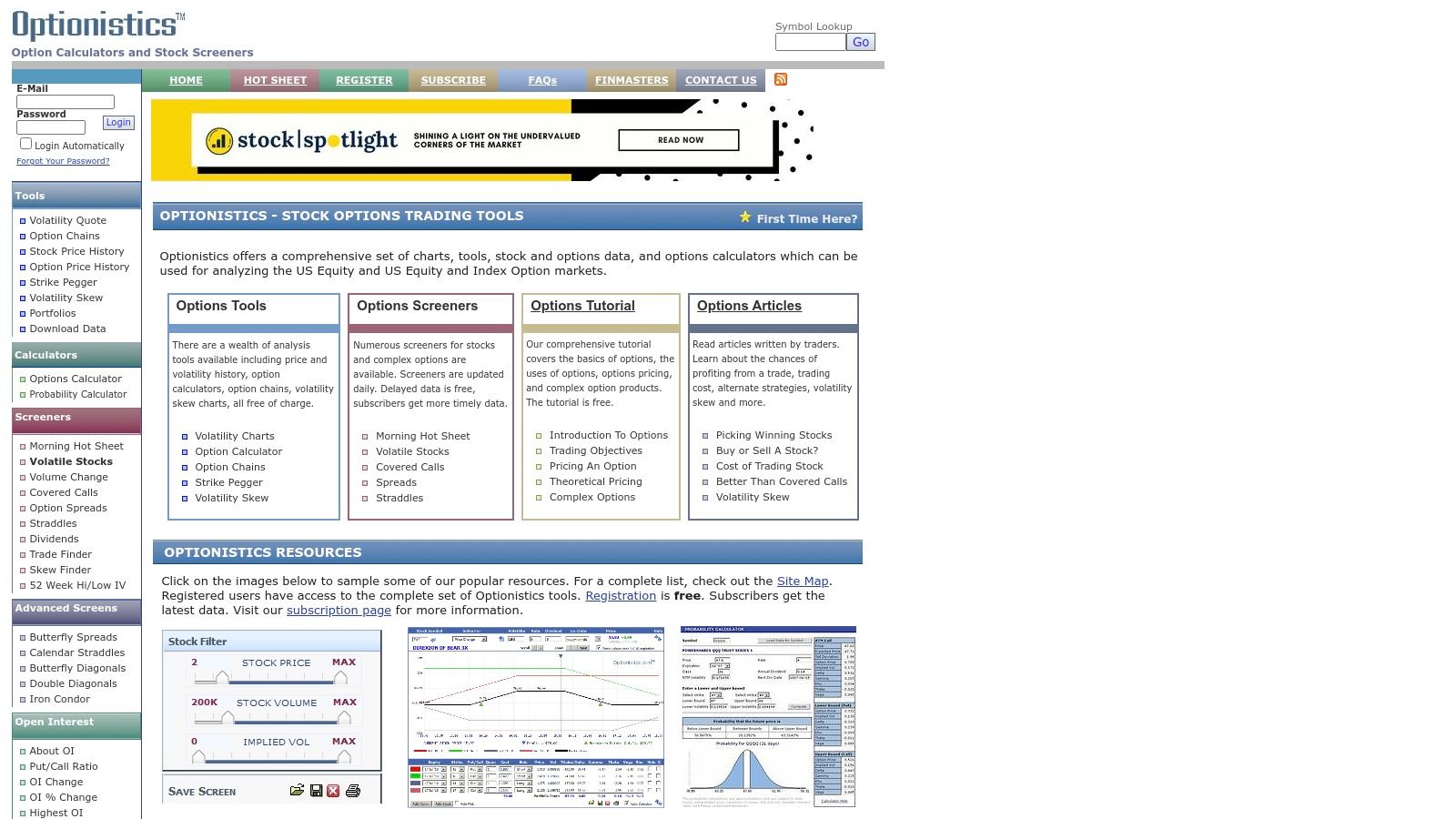
Task: Toggle the Login Automatically checkbox
Action: [25, 144]
